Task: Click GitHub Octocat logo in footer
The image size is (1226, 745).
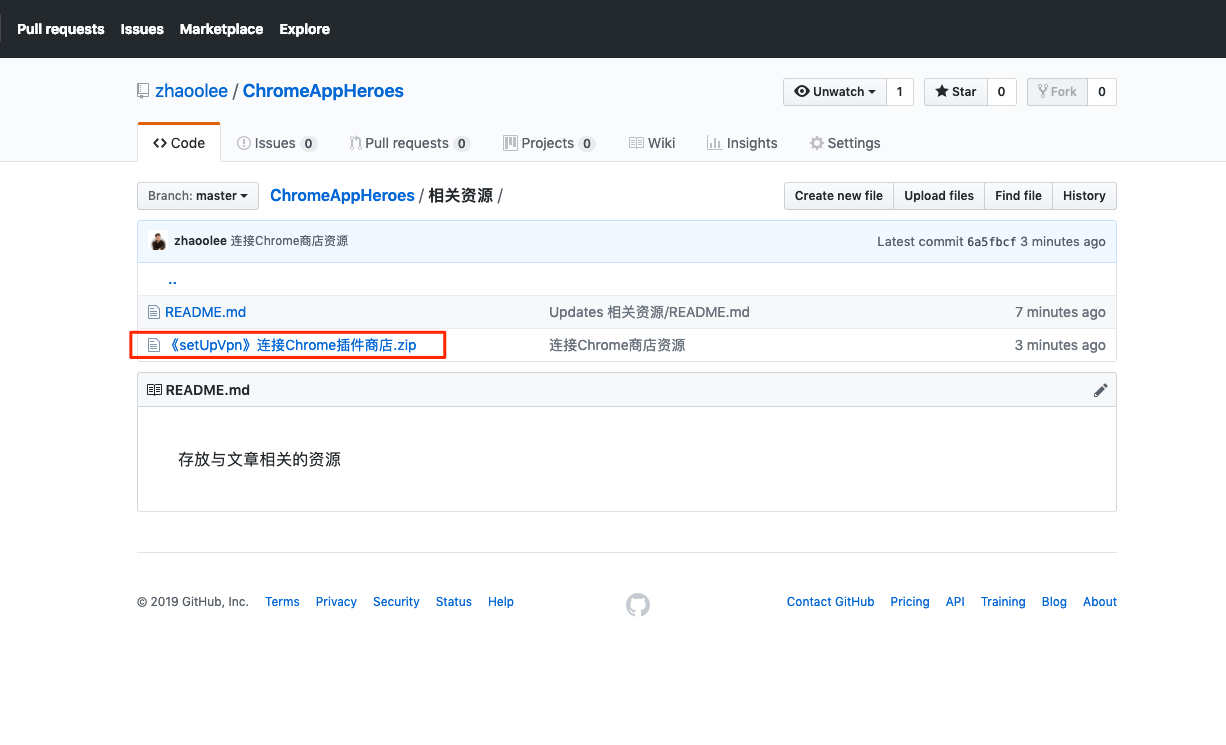Action: tap(638, 604)
